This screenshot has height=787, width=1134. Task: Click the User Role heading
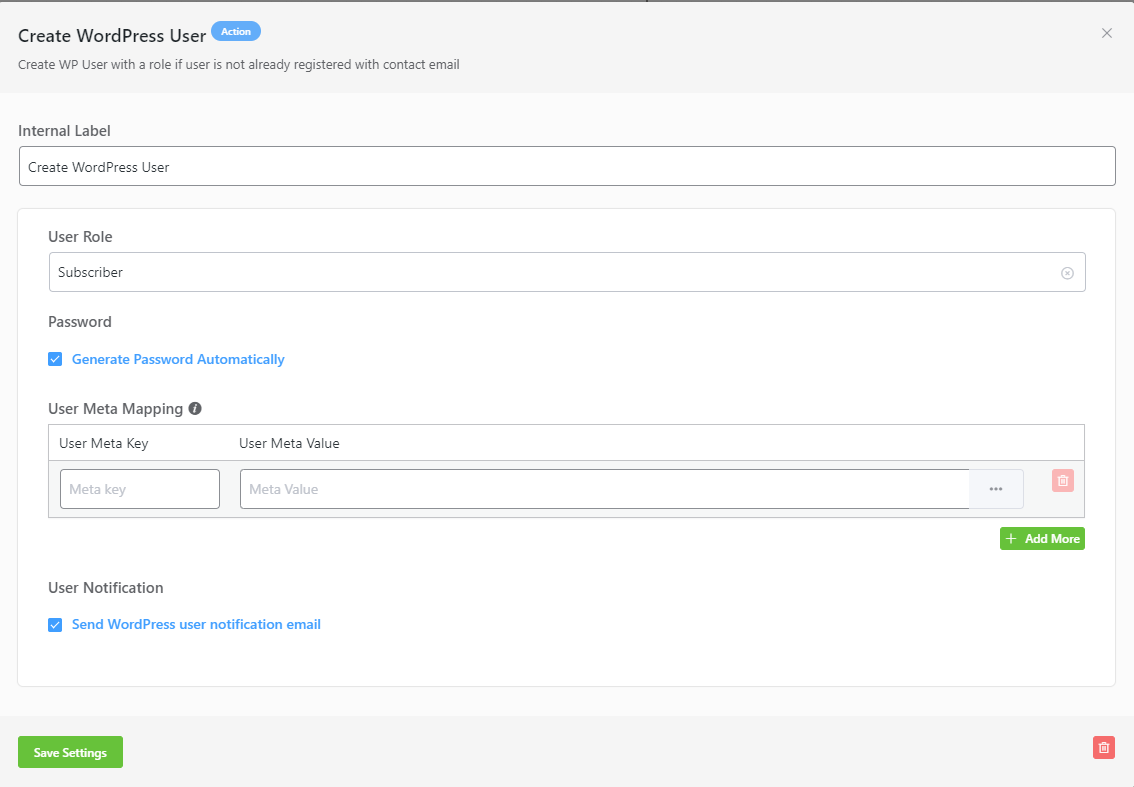coord(80,237)
